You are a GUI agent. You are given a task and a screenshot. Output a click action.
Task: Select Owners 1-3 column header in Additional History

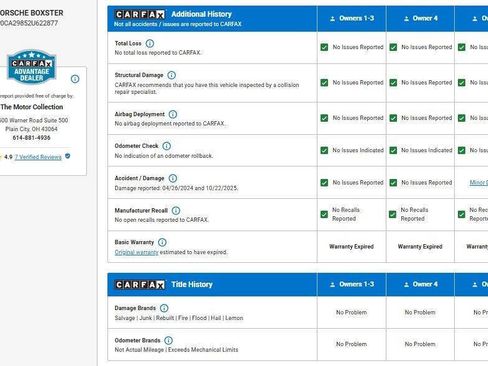[352, 18]
